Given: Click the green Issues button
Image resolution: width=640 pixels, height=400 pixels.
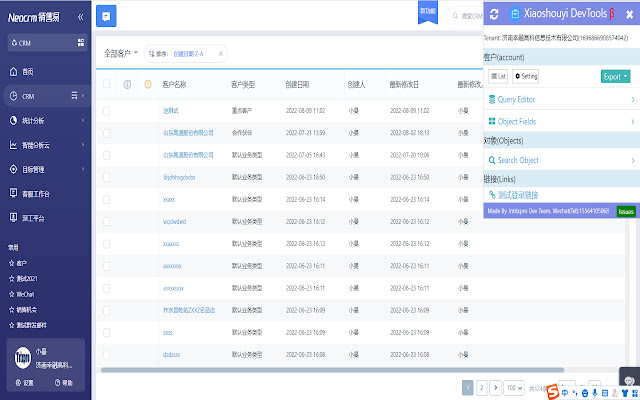Looking at the screenshot, I should [626, 211].
